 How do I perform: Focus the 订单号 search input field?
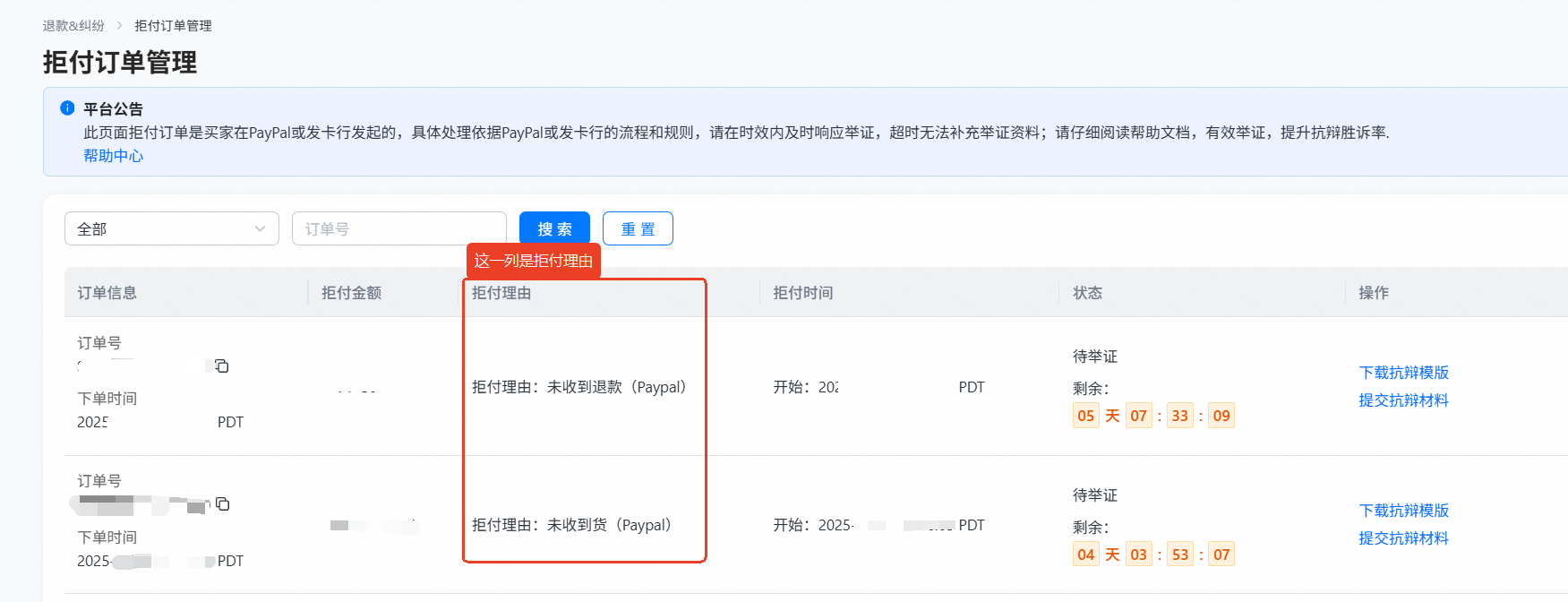[398, 228]
